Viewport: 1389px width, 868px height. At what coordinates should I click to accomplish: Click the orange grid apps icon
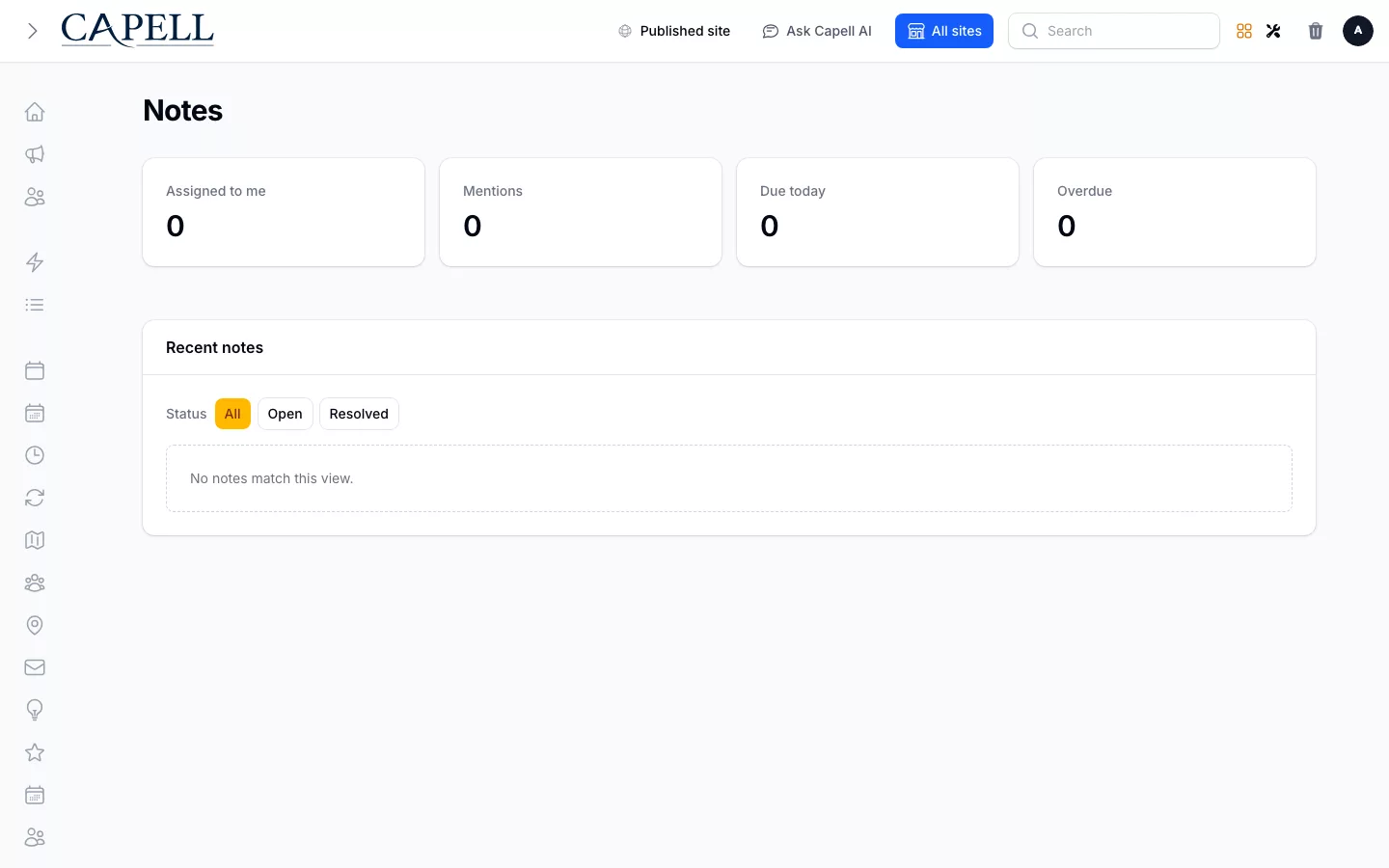pyautogui.click(x=1244, y=31)
